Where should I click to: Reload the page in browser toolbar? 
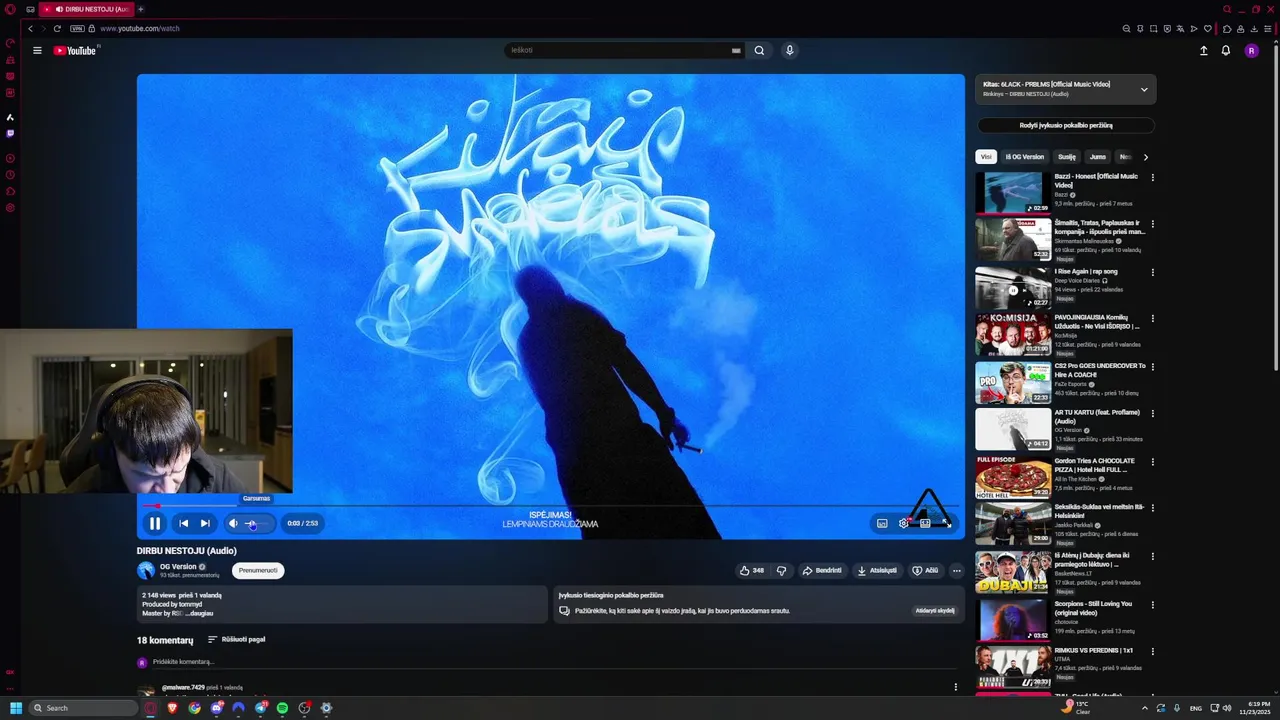(57, 28)
